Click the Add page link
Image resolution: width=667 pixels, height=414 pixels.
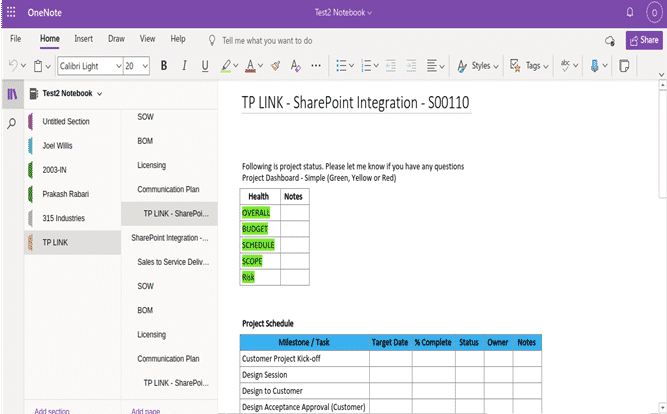click(x=146, y=410)
